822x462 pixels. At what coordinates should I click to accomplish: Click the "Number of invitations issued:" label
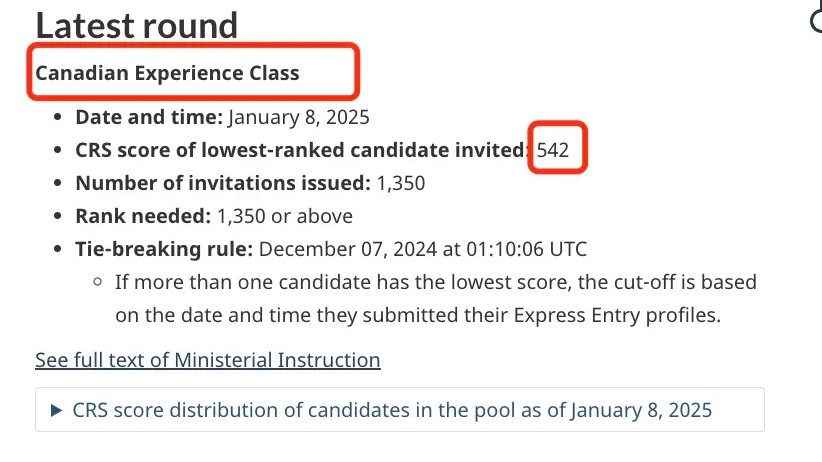223,184
